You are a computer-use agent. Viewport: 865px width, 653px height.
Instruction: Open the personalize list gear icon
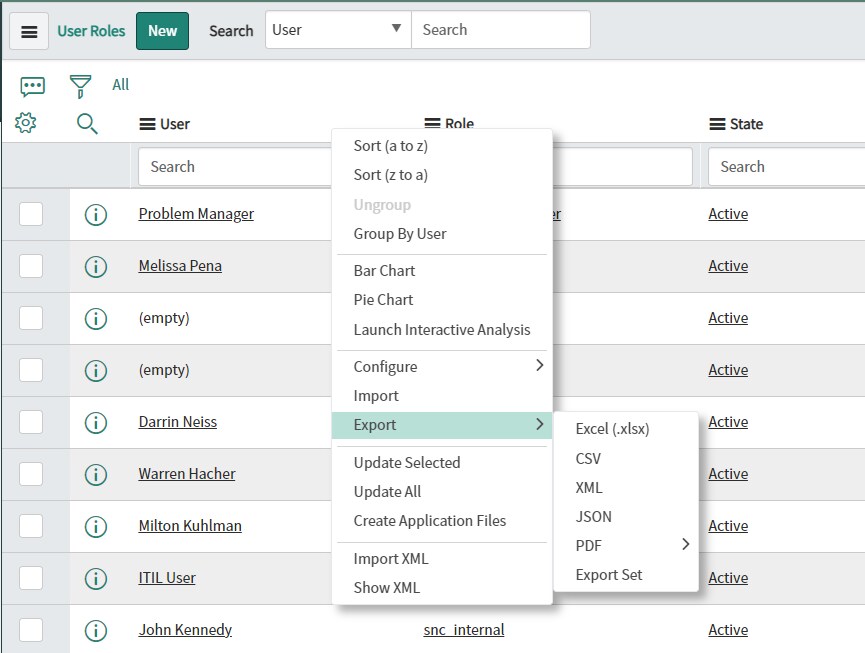(25, 123)
